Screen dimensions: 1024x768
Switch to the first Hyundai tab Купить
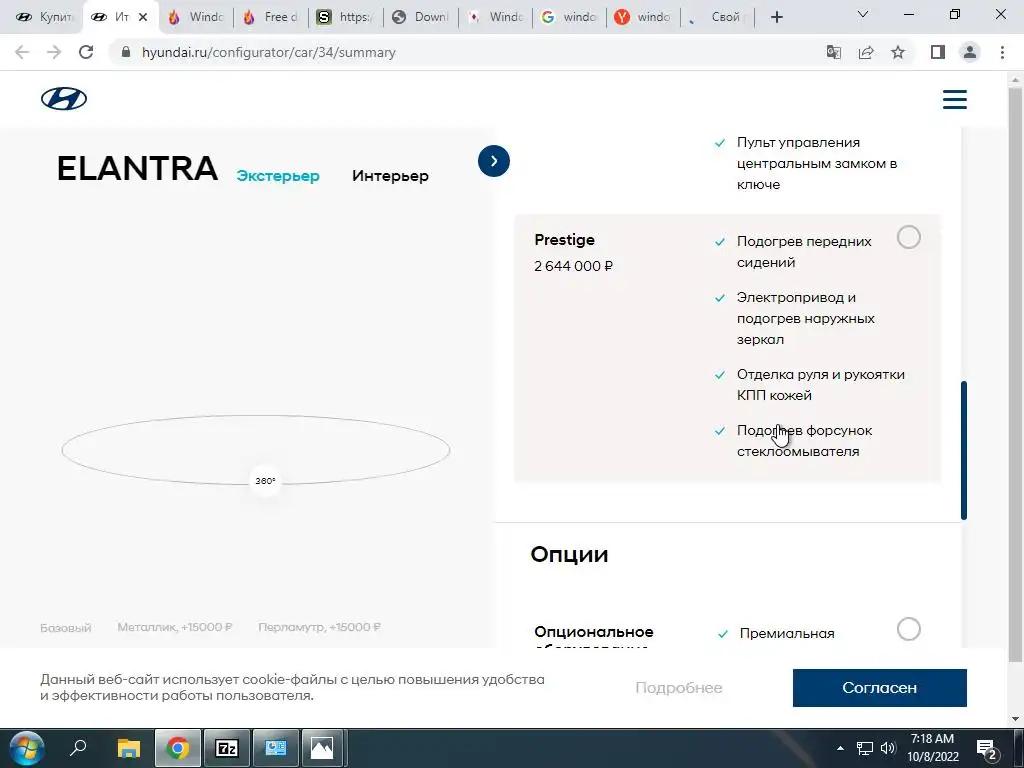(x=44, y=17)
